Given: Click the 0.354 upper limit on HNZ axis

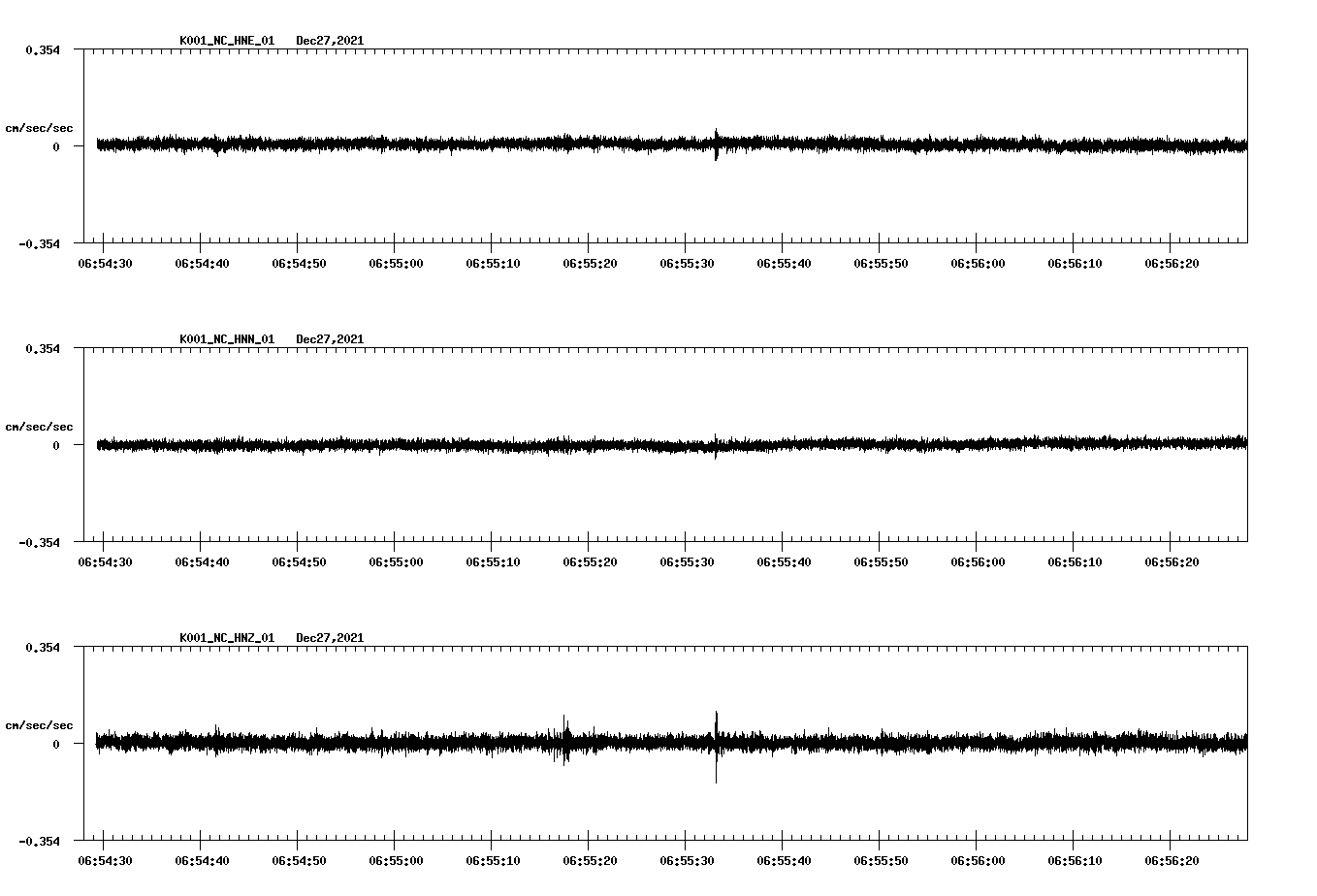Looking at the screenshot, I should click(43, 647).
